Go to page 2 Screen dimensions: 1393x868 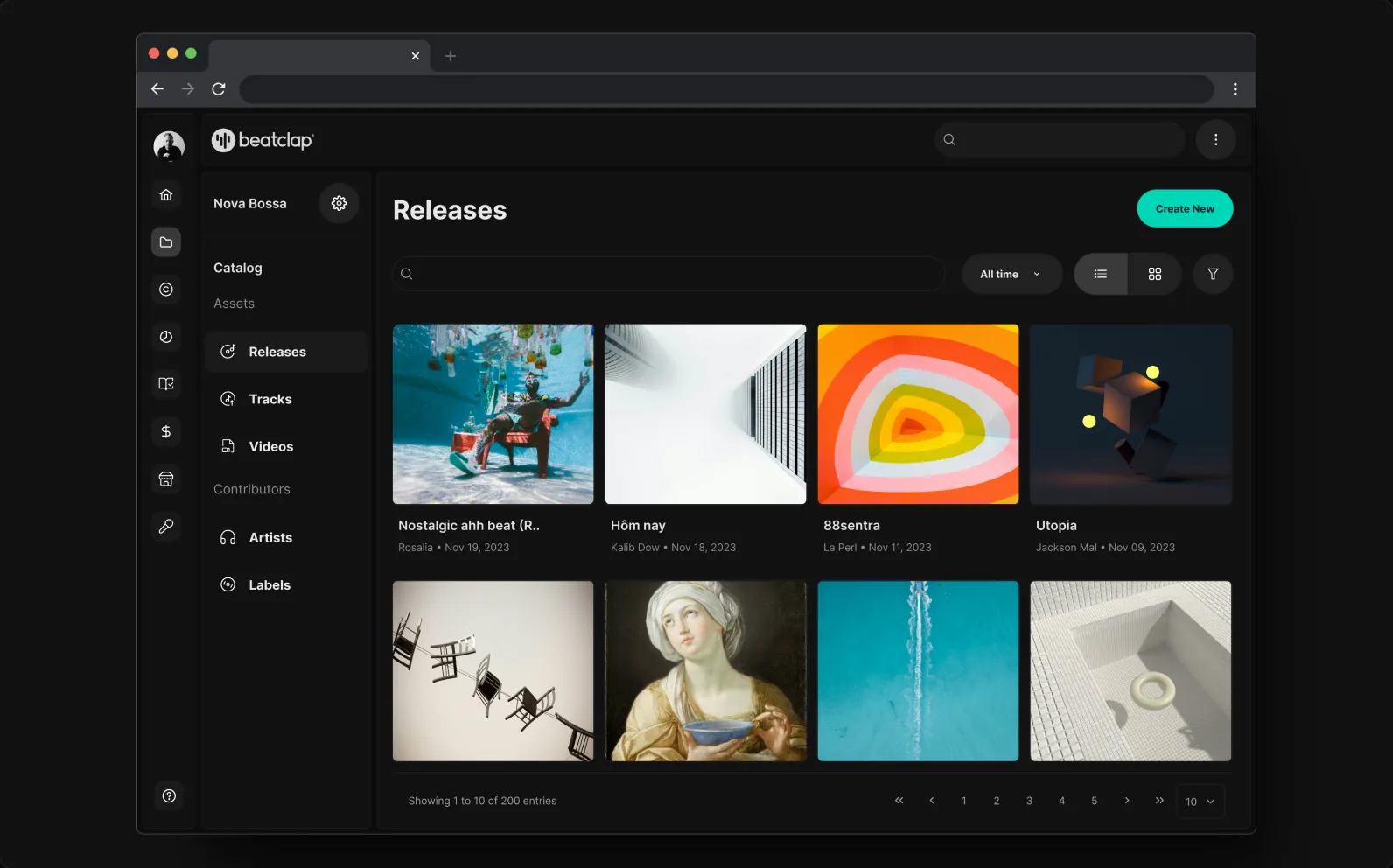(997, 801)
